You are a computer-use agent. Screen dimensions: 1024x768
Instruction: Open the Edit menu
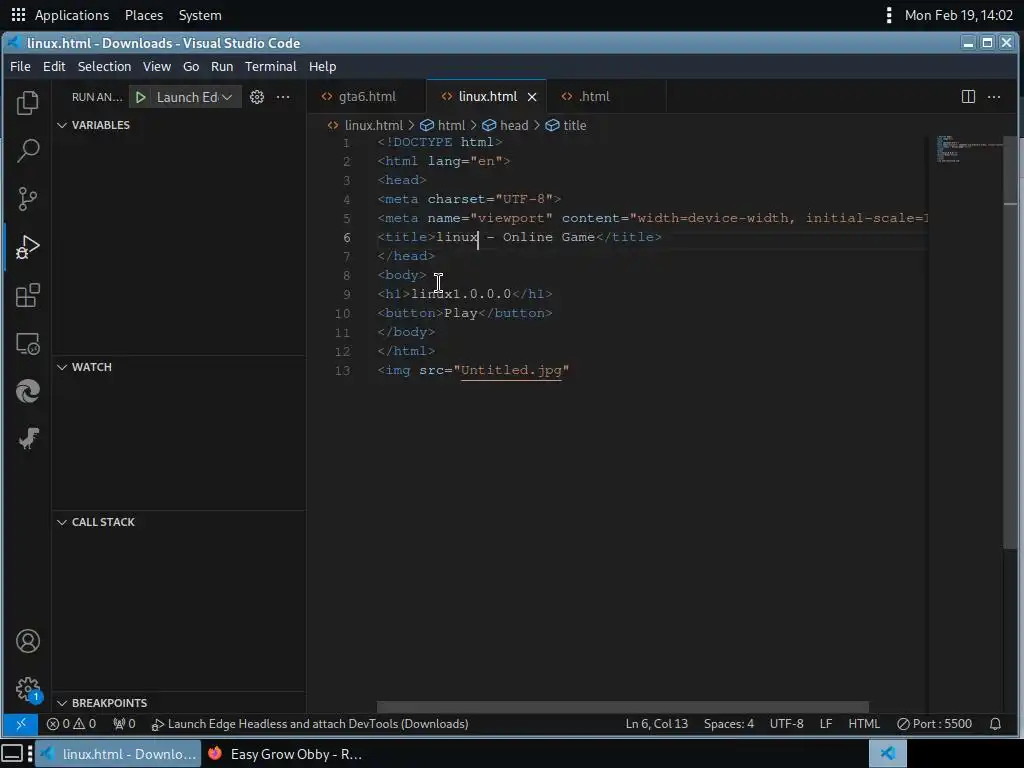54,67
